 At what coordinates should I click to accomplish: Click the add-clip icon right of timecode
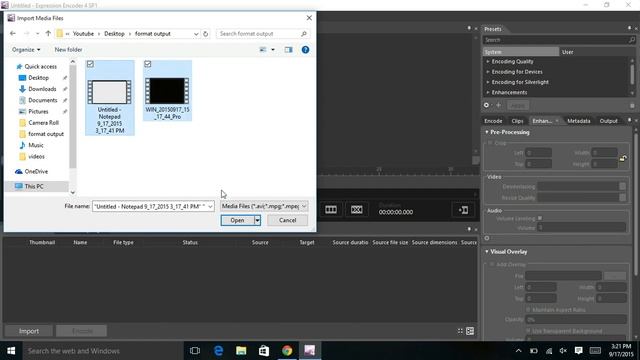463,210
